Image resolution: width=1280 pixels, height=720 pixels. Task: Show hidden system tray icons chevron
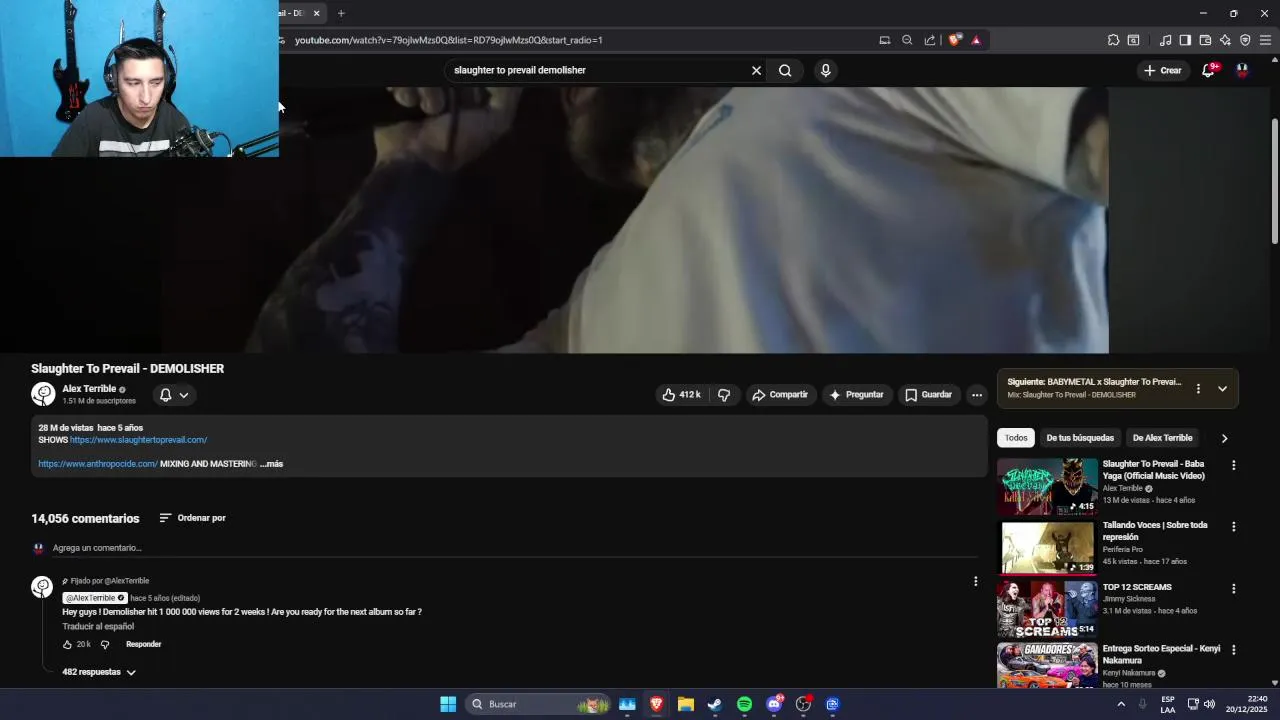[x=1121, y=704]
